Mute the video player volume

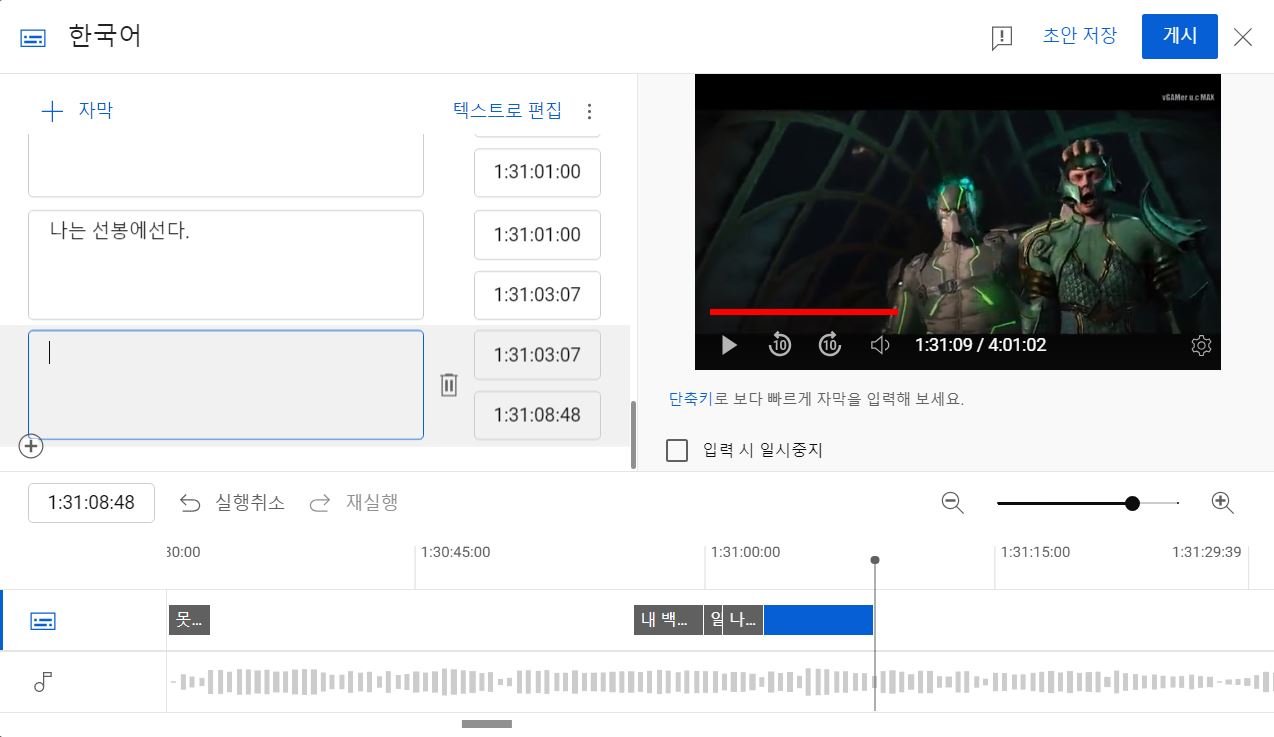(x=880, y=345)
